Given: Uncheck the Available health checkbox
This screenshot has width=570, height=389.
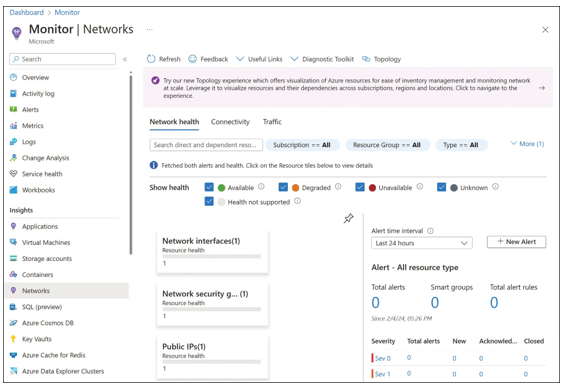Looking at the screenshot, I should pos(209,187).
